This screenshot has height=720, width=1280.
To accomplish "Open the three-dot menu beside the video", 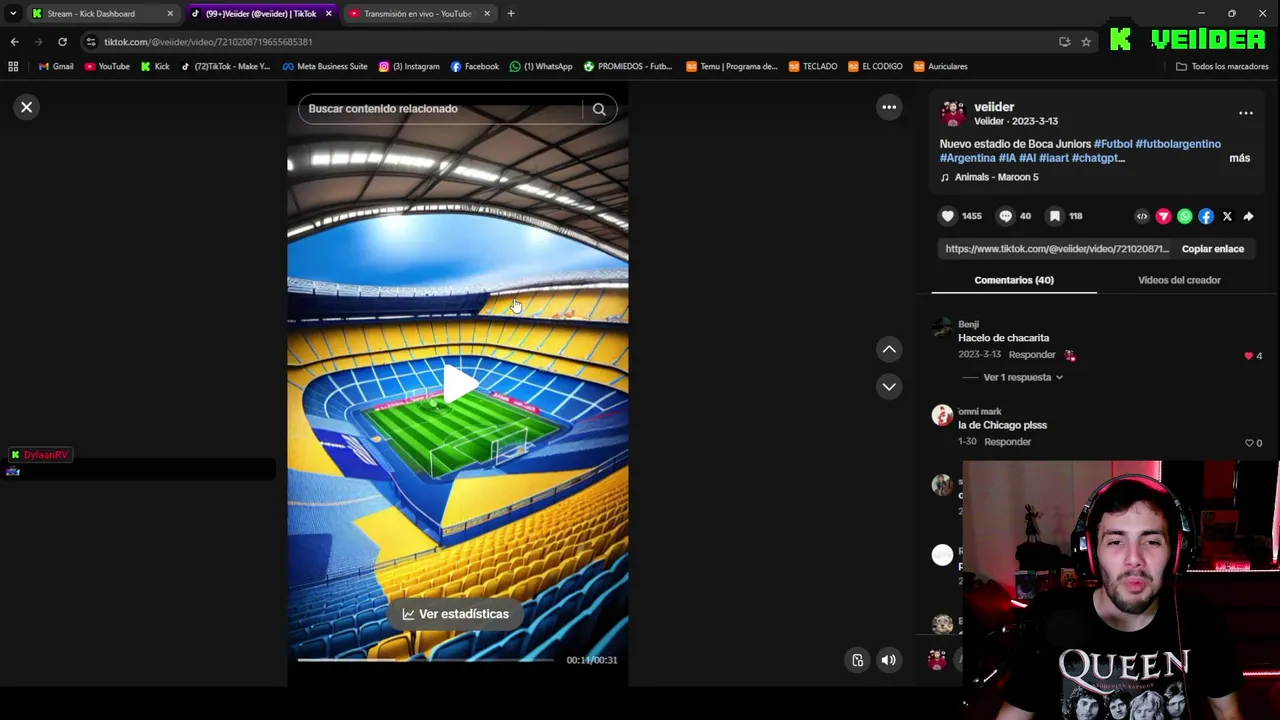I will click(x=889, y=107).
